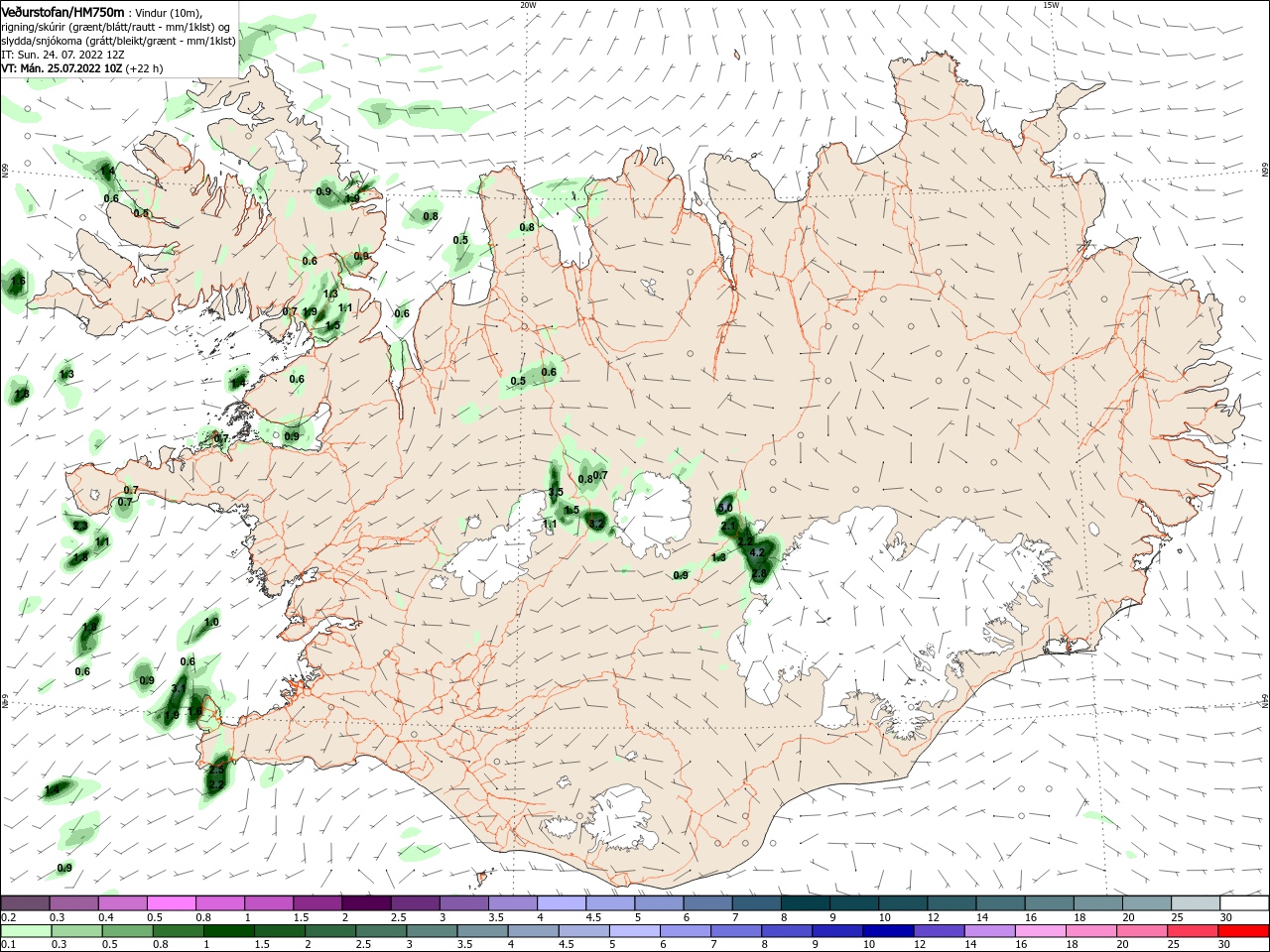
Task: Pick the grey-purple 0.2 swatch in the upper legend row
Action: pyautogui.click(x=25, y=903)
